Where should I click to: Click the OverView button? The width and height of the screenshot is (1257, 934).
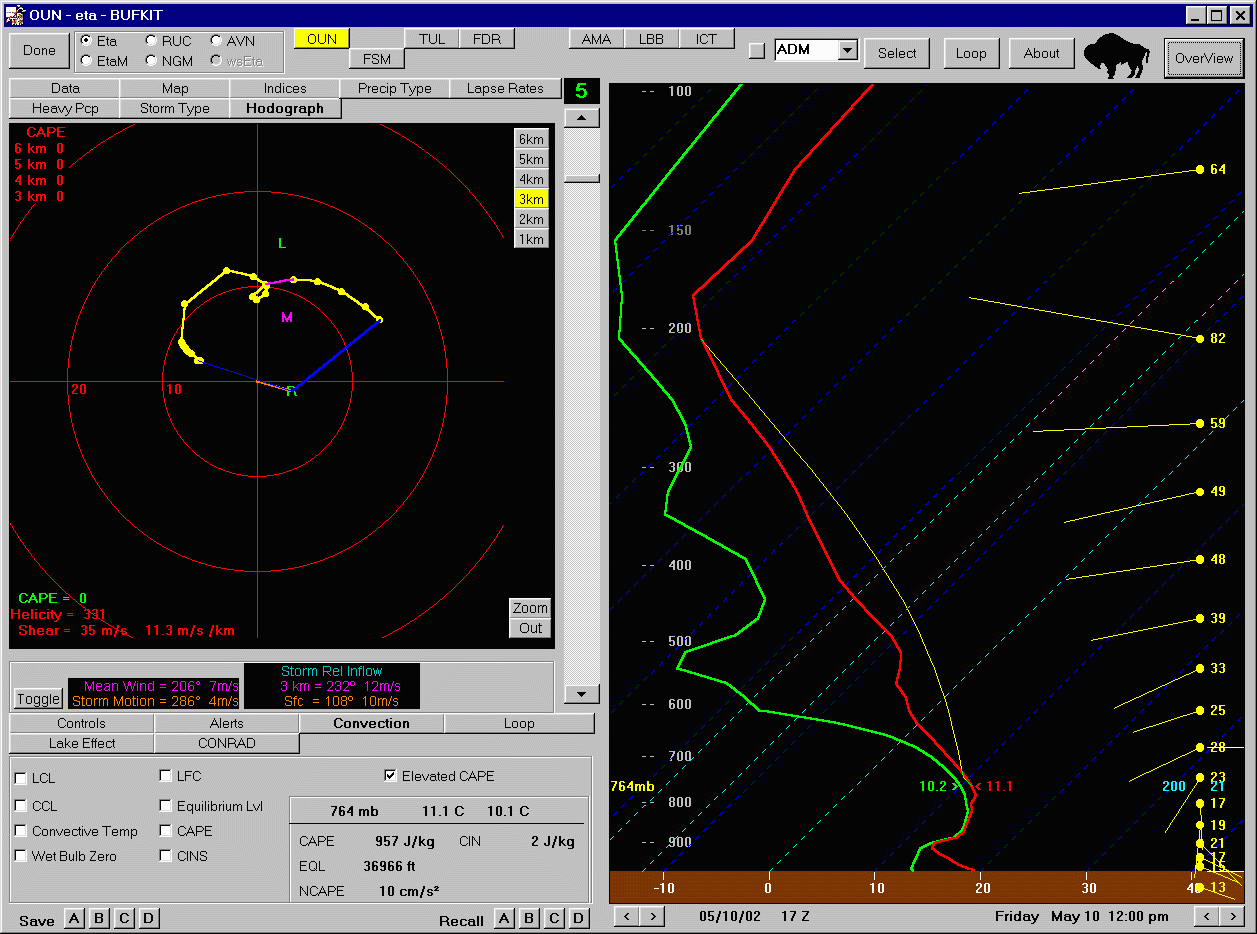click(x=1204, y=58)
